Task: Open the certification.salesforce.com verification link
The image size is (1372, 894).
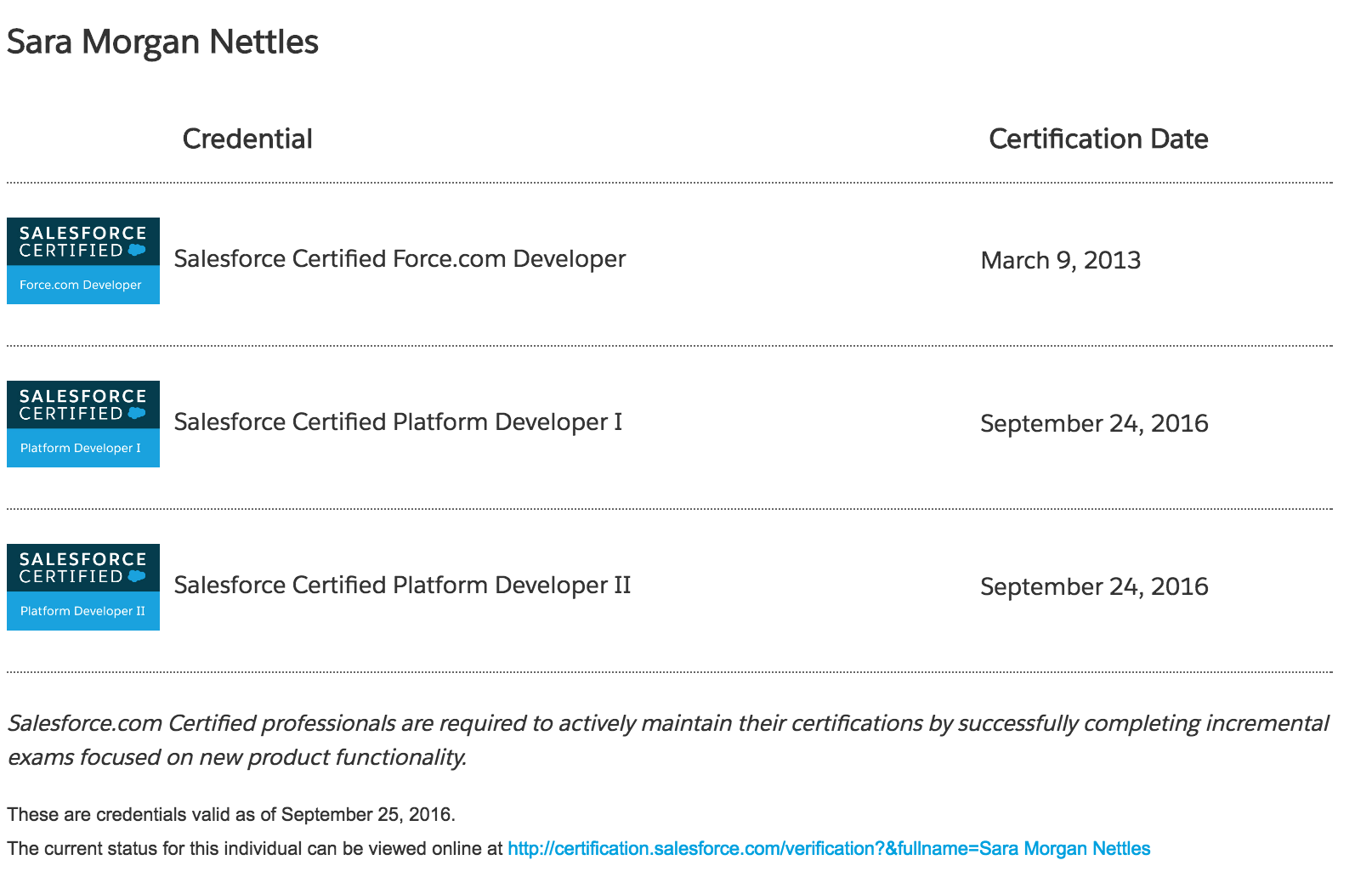Action: pos(828,849)
